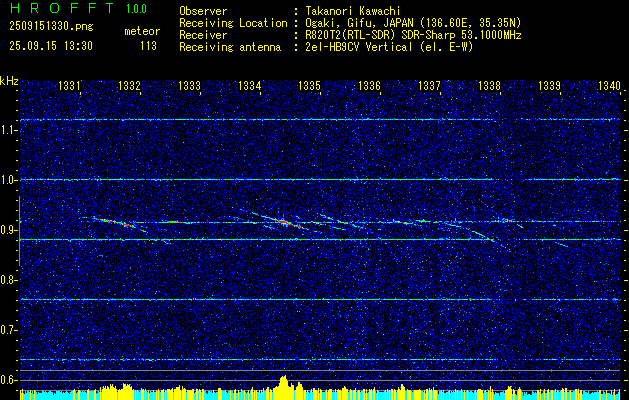This screenshot has height=400, width=629.
Task: Click the gray frequency range bar beside 0.9
Action: [x=19, y=231]
